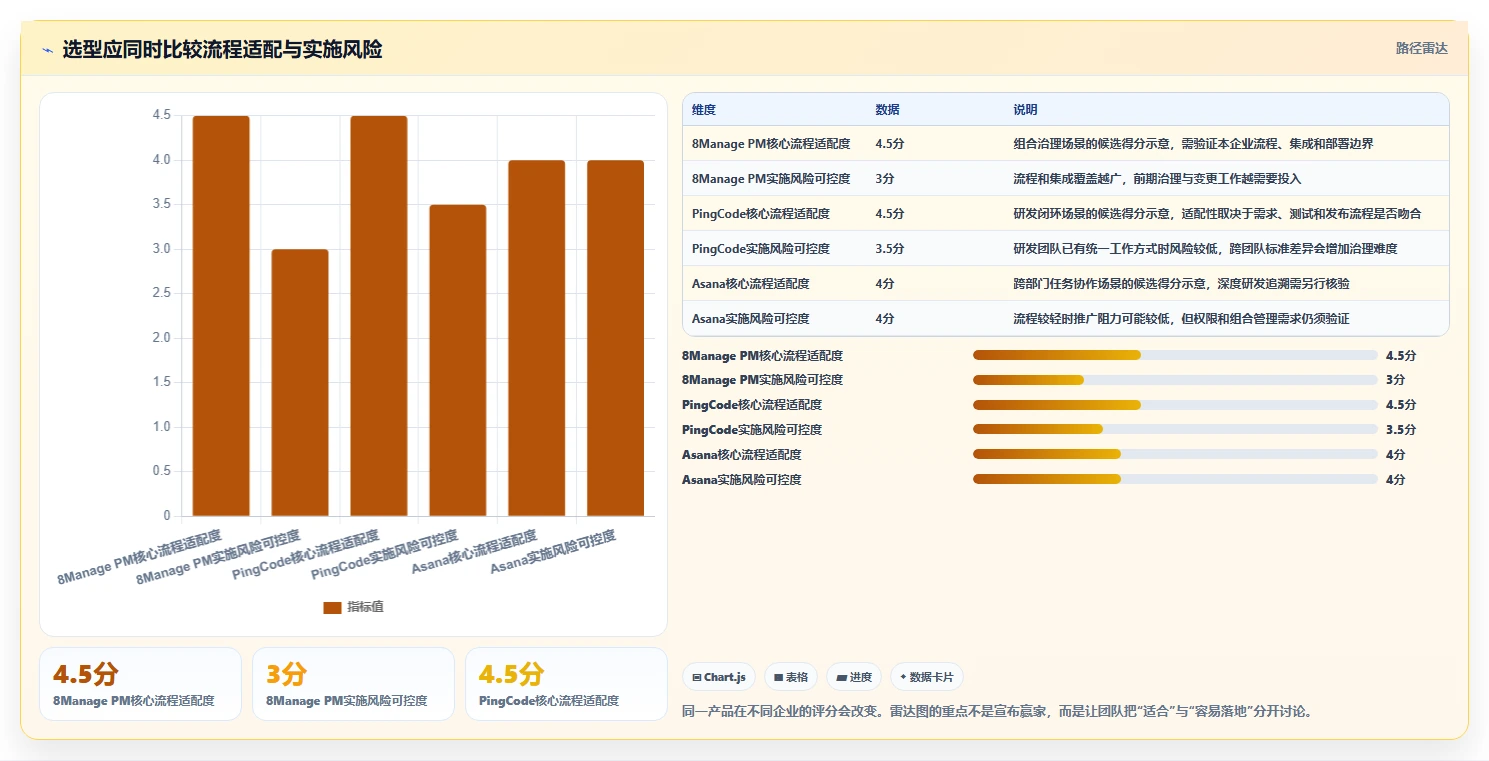Click the 8Manage PM实施风险可控度 bar in the chart
This screenshot has width=1489, height=761.
click(x=300, y=383)
